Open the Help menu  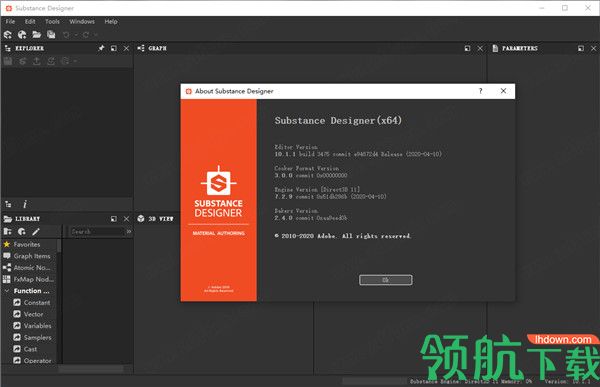(x=111, y=21)
